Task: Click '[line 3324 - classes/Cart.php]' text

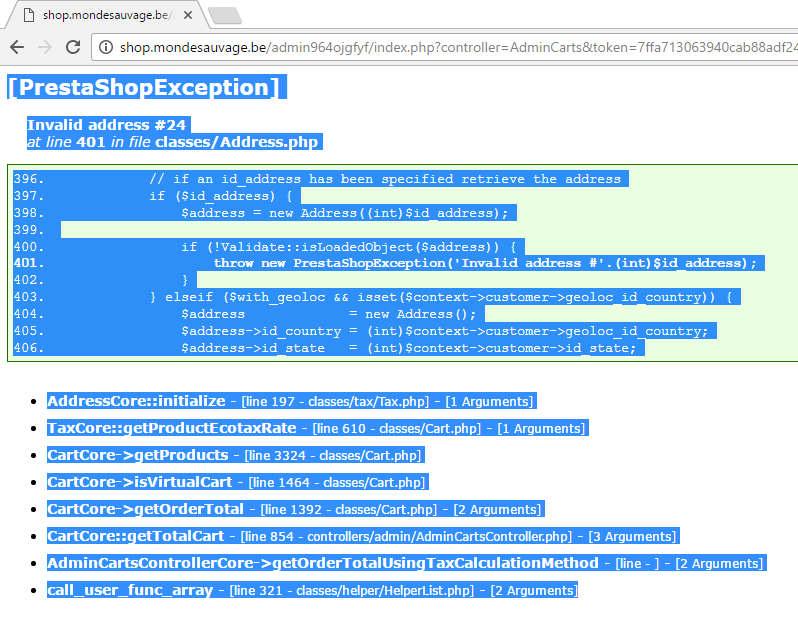Action: tap(333, 455)
